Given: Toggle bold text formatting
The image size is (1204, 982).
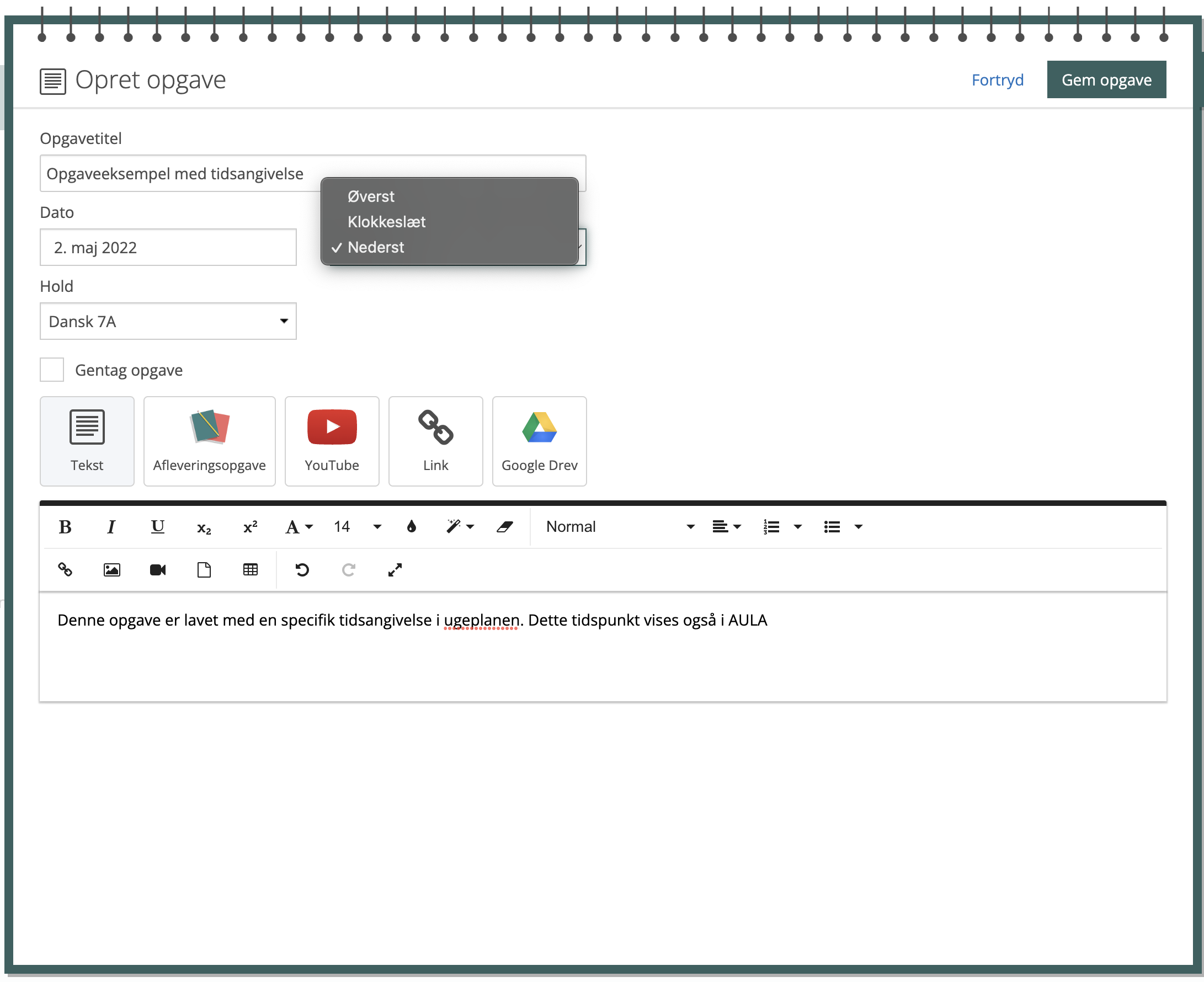Looking at the screenshot, I should pyautogui.click(x=65, y=527).
